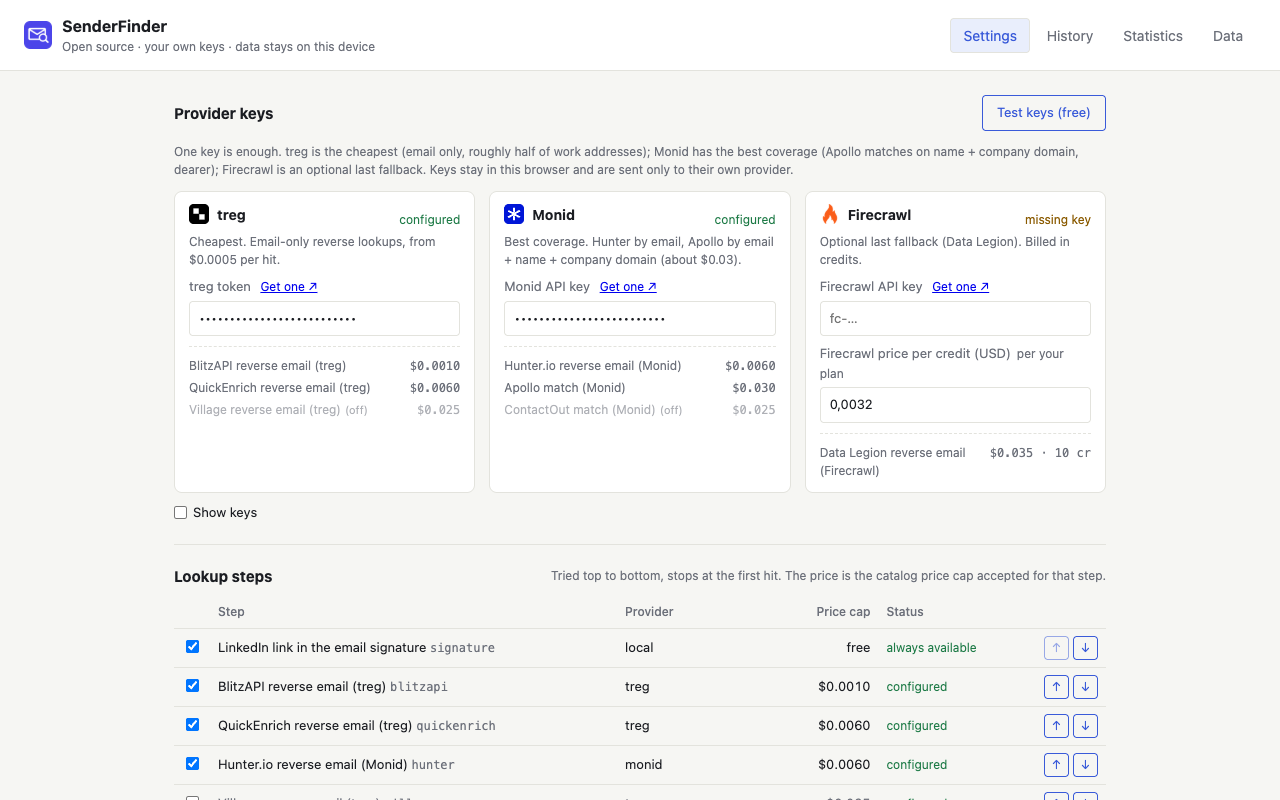Screen dimensions: 1280x800
Task: Uncheck the BlitzAPI reverse email step
Action: coord(192,686)
